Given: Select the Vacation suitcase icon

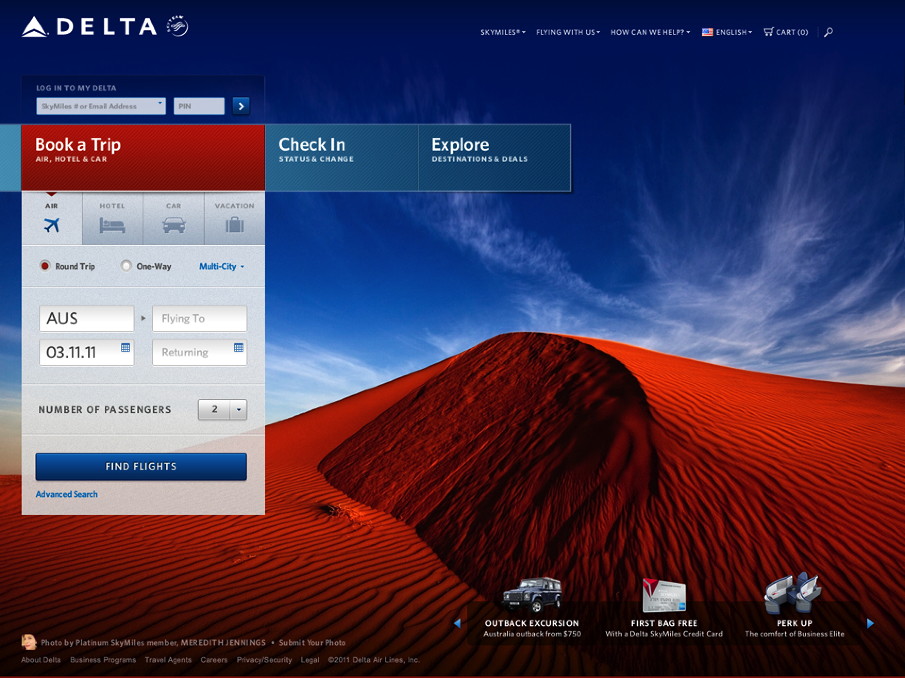Looking at the screenshot, I should pyautogui.click(x=234, y=224).
